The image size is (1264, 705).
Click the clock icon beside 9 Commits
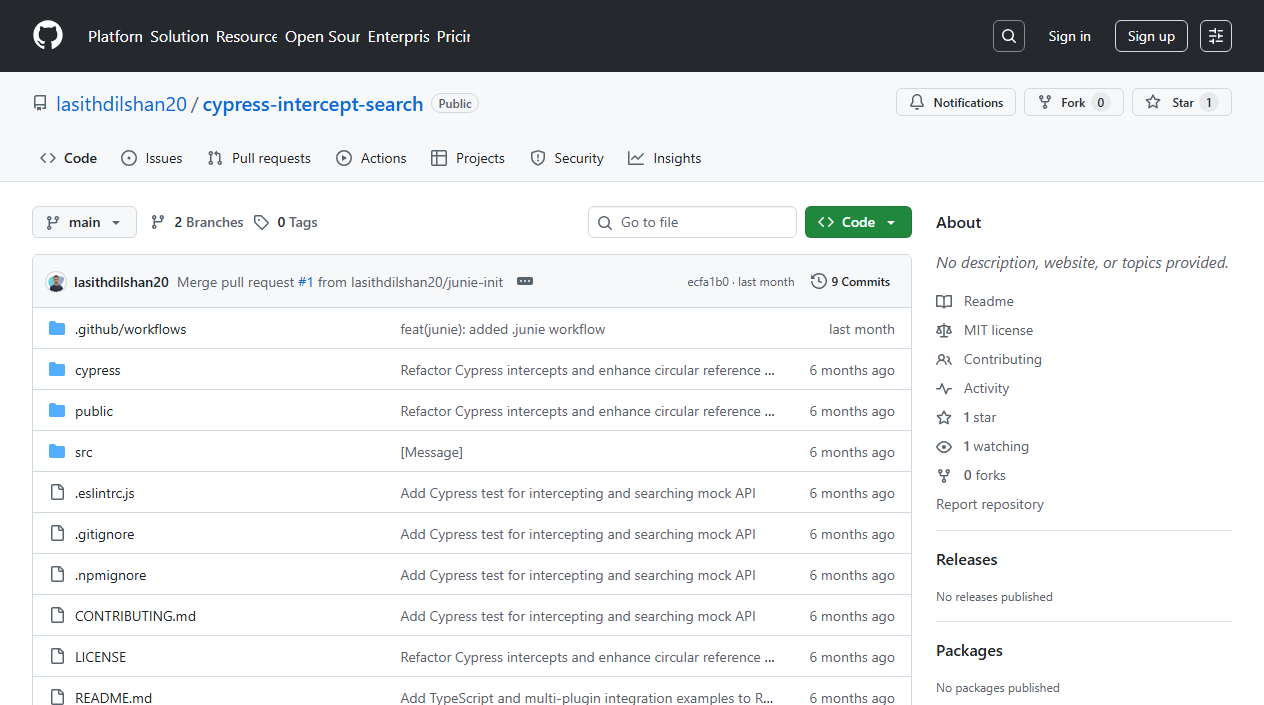819,282
